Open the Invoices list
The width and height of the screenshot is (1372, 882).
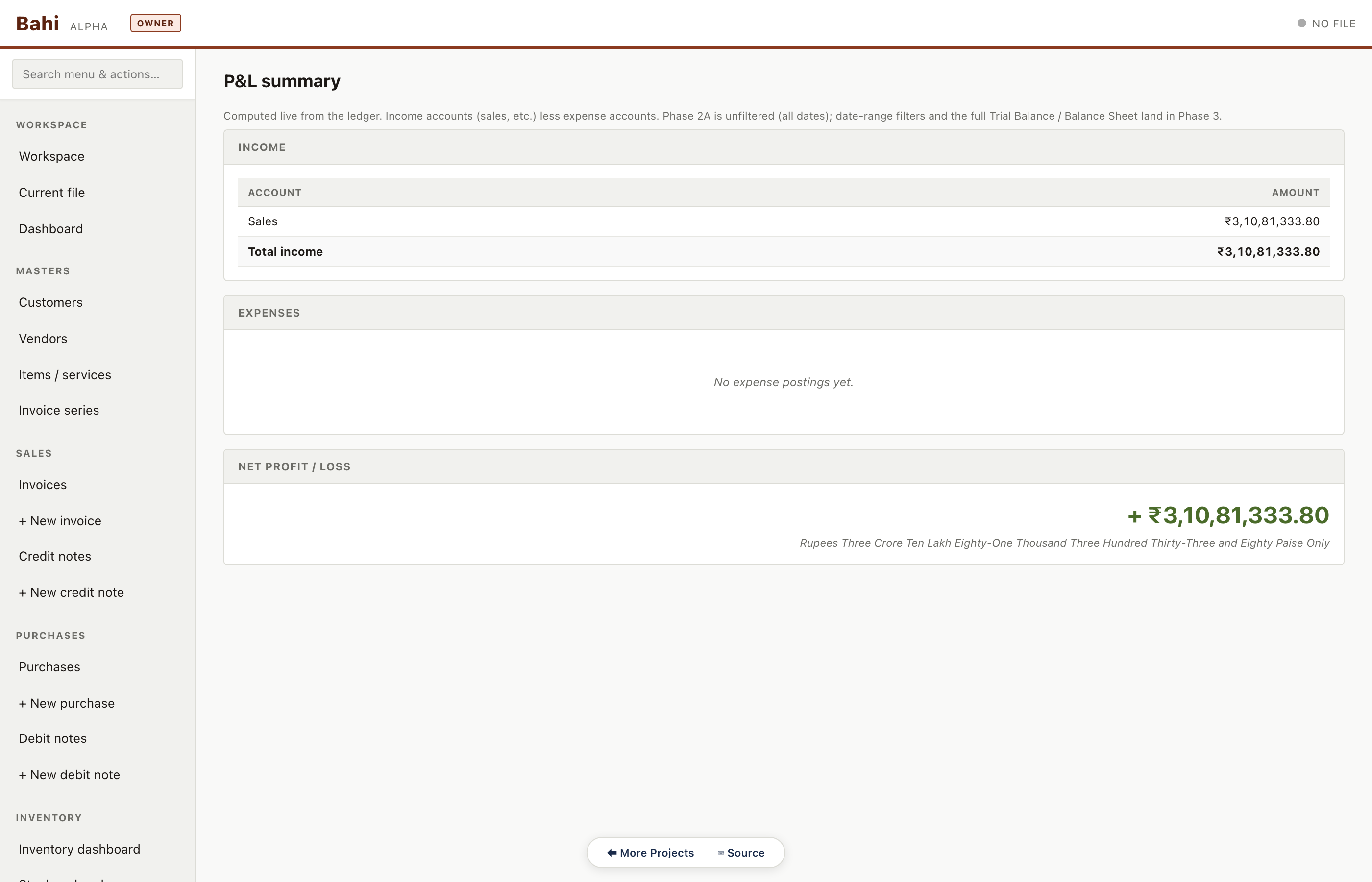[x=42, y=485]
